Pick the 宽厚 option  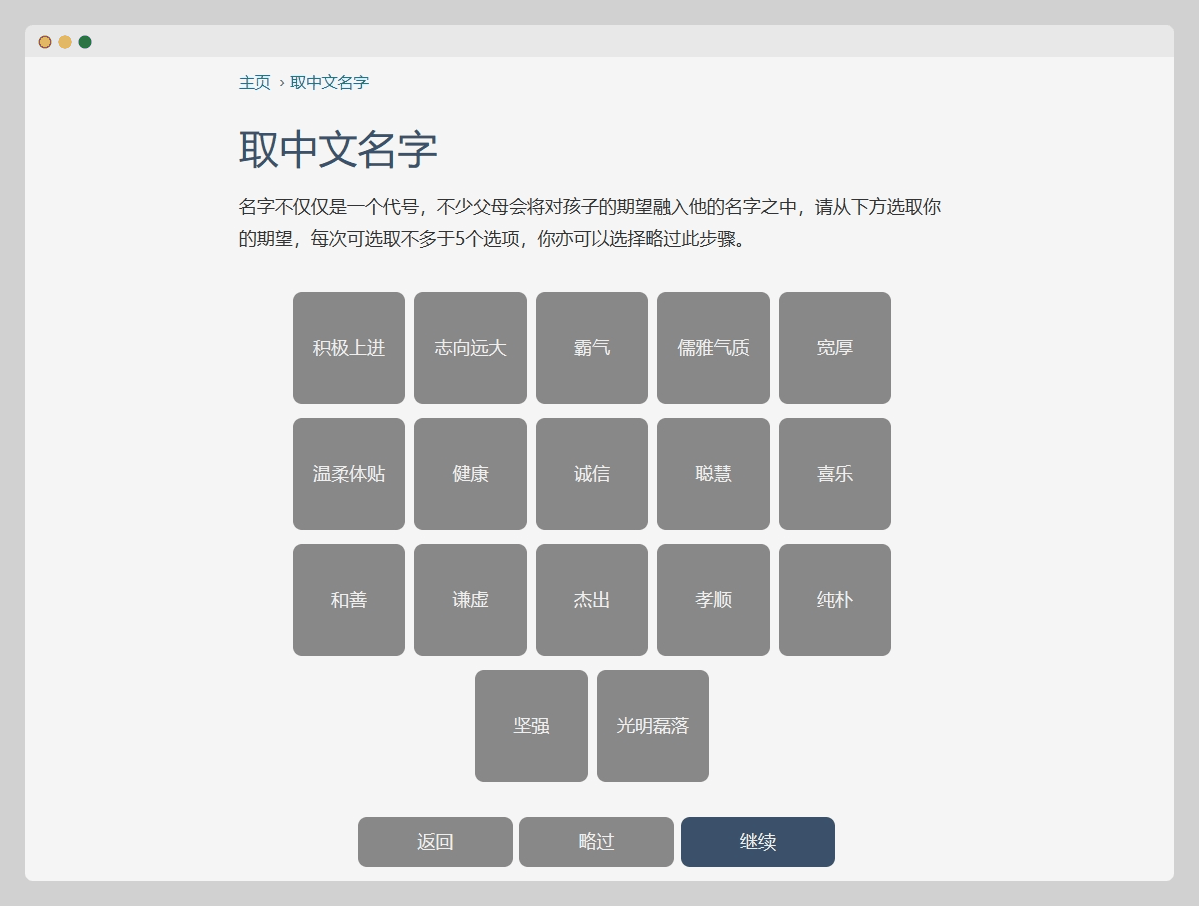tap(834, 348)
